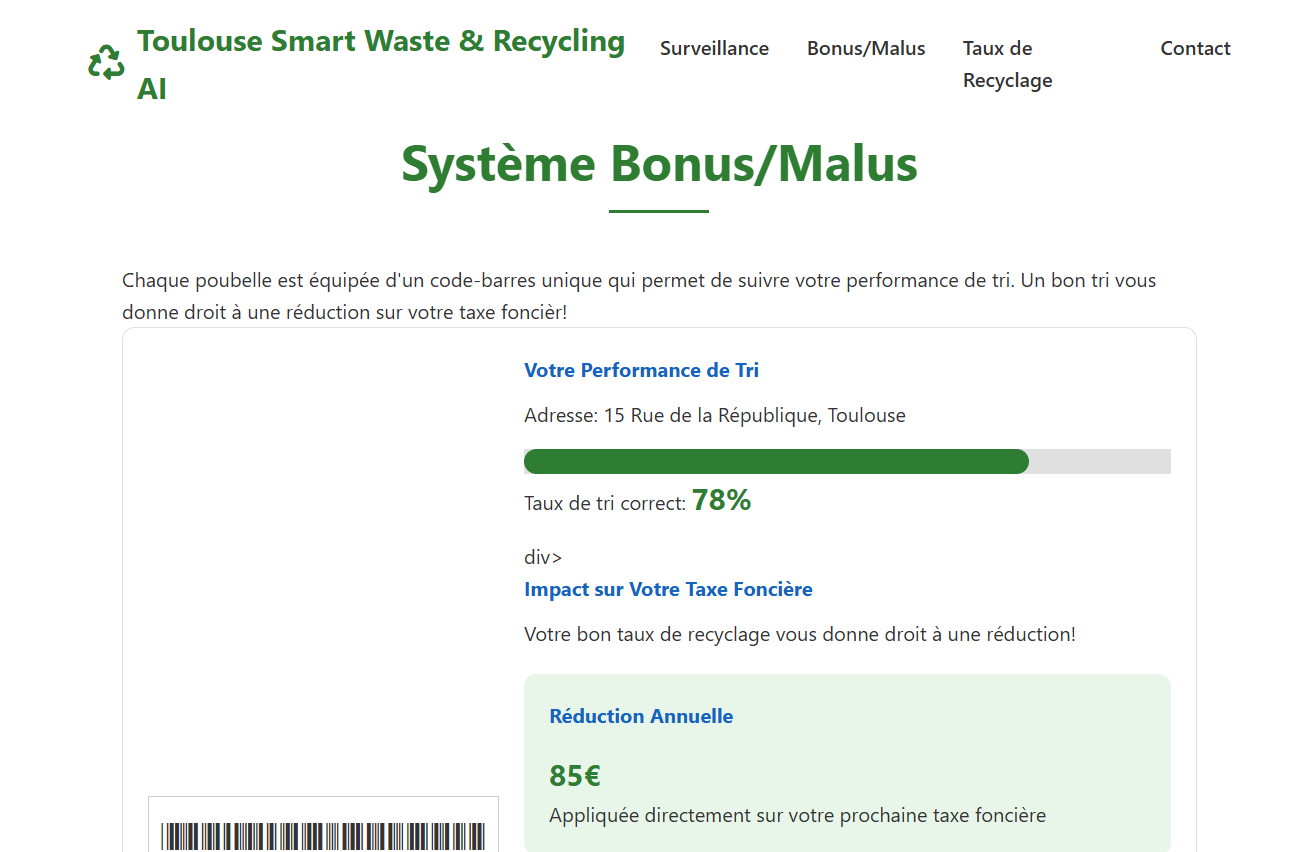The image size is (1306, 852).
Task: Click the green sorting progress bar
Action: (776, 461)
